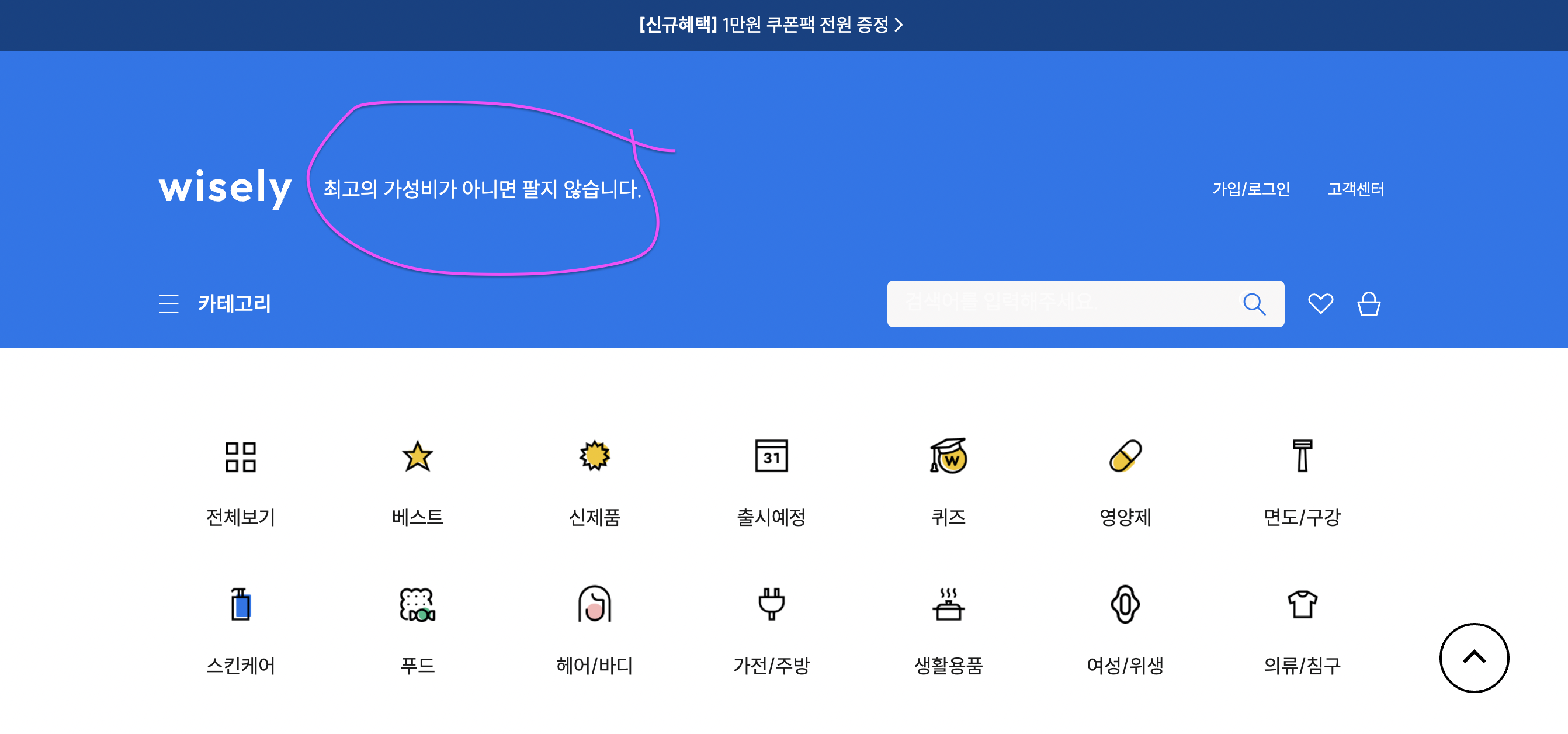Image resolution: width=1568 pixels, height=734 pixels.
Task: Open the 출시예정 calendar icon
Action: coord(771,456)
